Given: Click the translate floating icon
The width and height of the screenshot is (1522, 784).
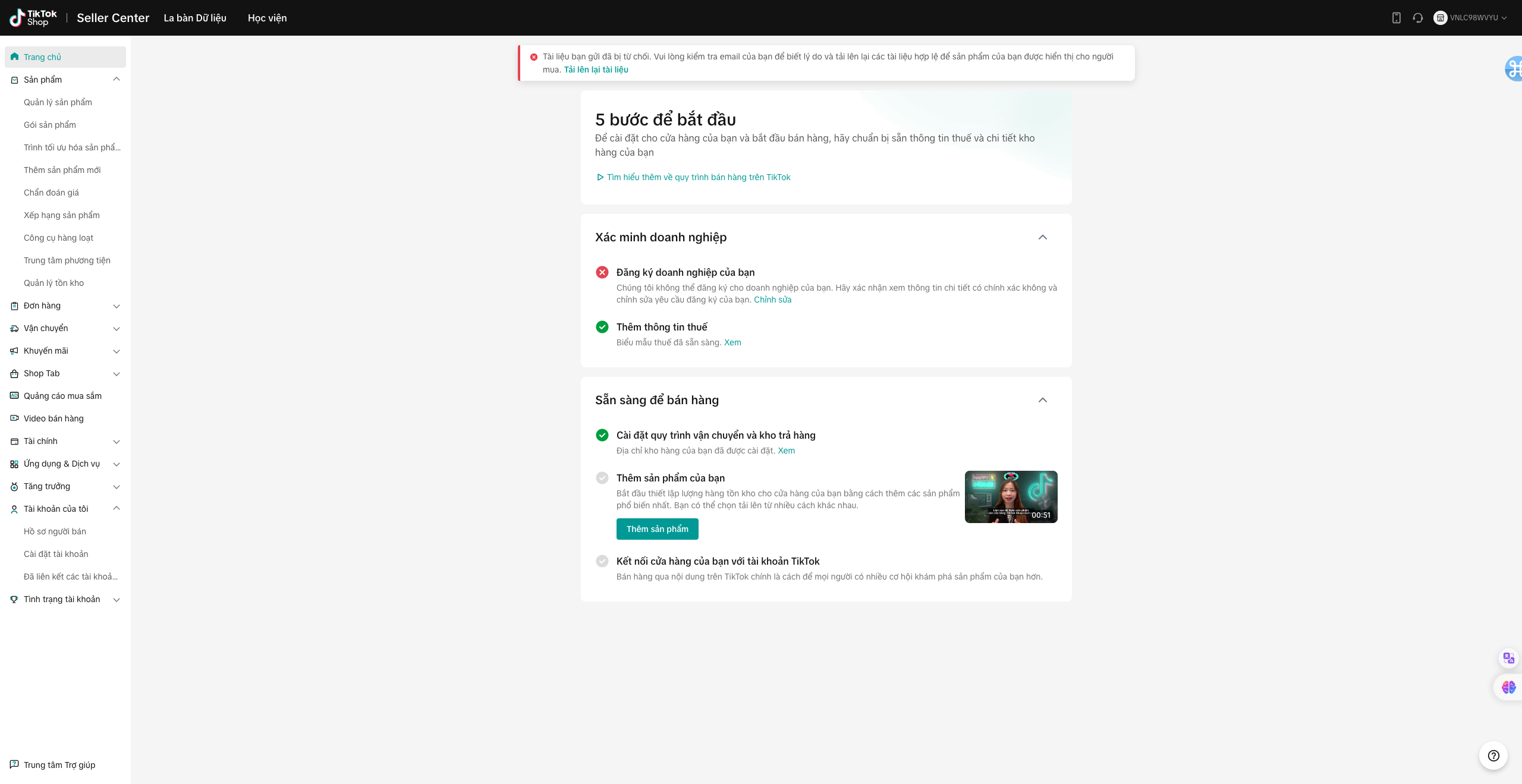Looking at the screenshot, I should click(x=1508, y=658).
